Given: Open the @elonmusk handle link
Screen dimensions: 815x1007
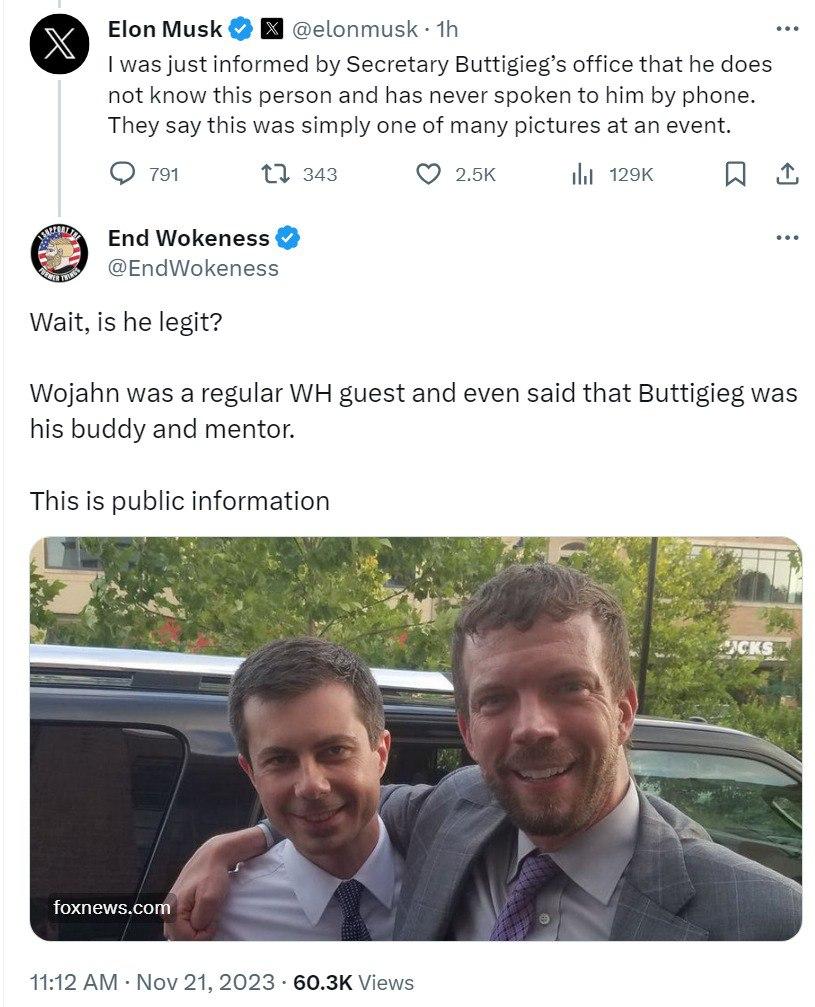Looking at the screenshot, I should [355, 29].
